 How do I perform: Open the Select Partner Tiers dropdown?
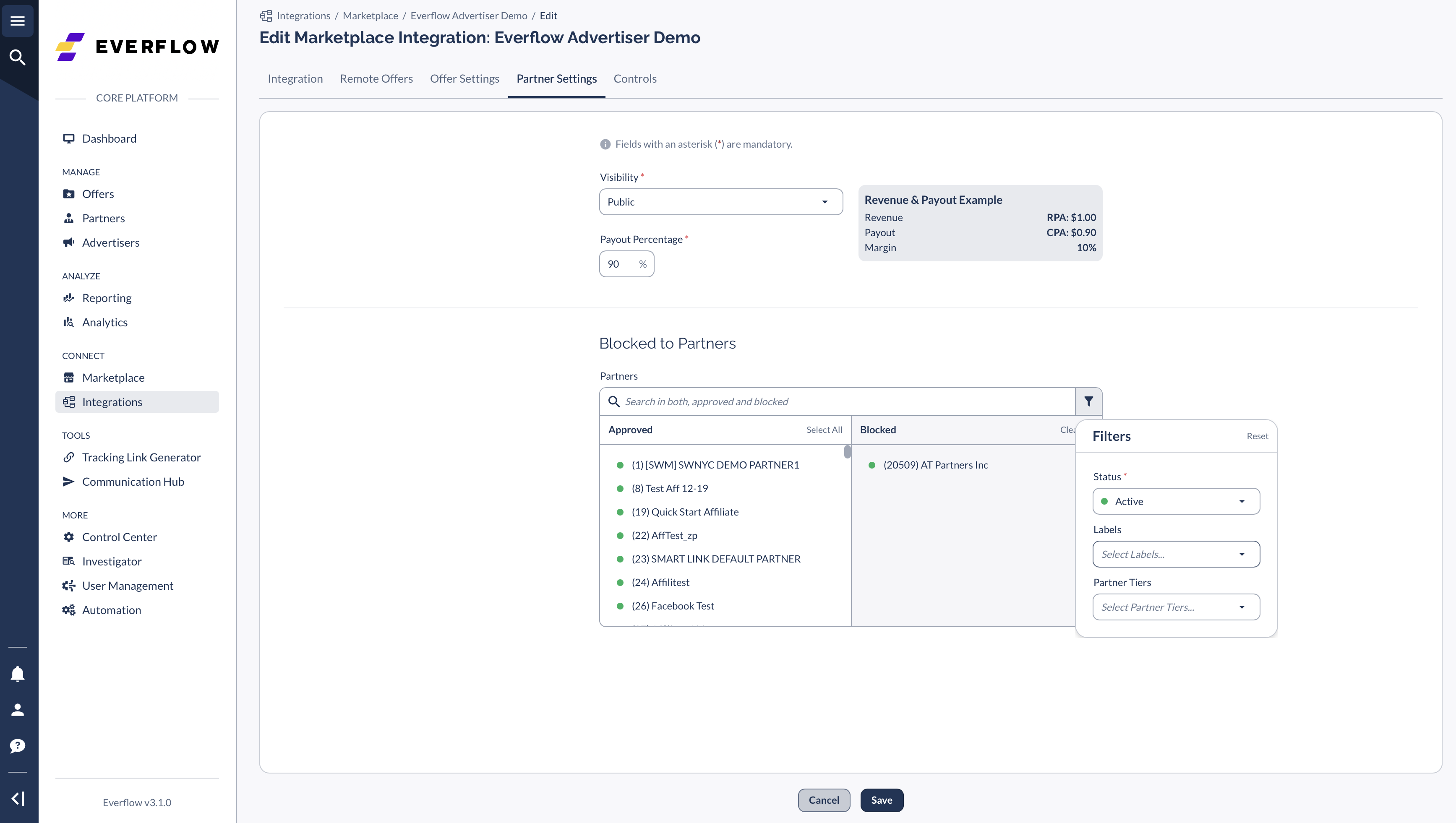[x=1176, y=607]
